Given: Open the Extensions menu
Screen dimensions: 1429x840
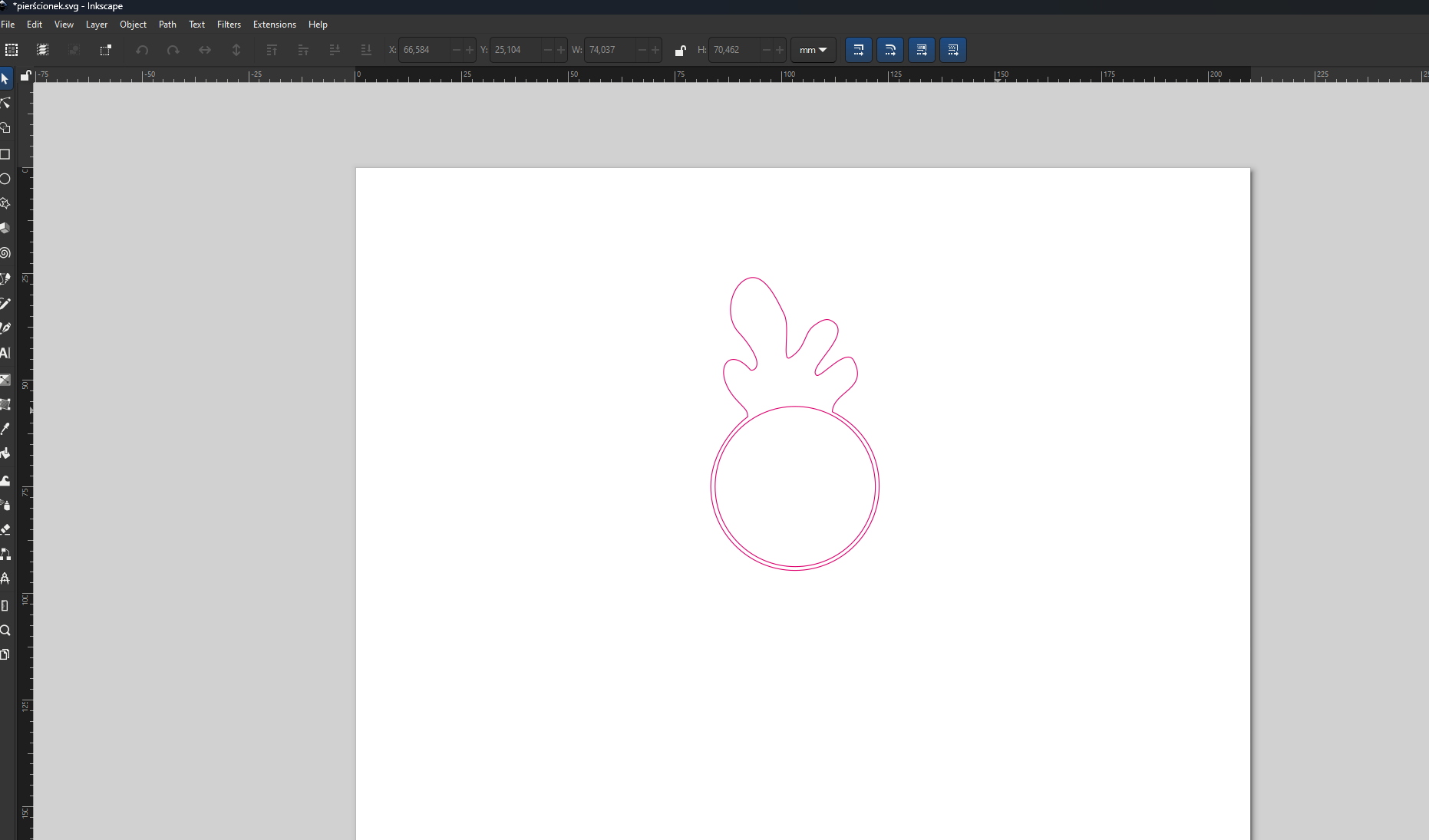Looking at the screenshot, I should [275, 25].
